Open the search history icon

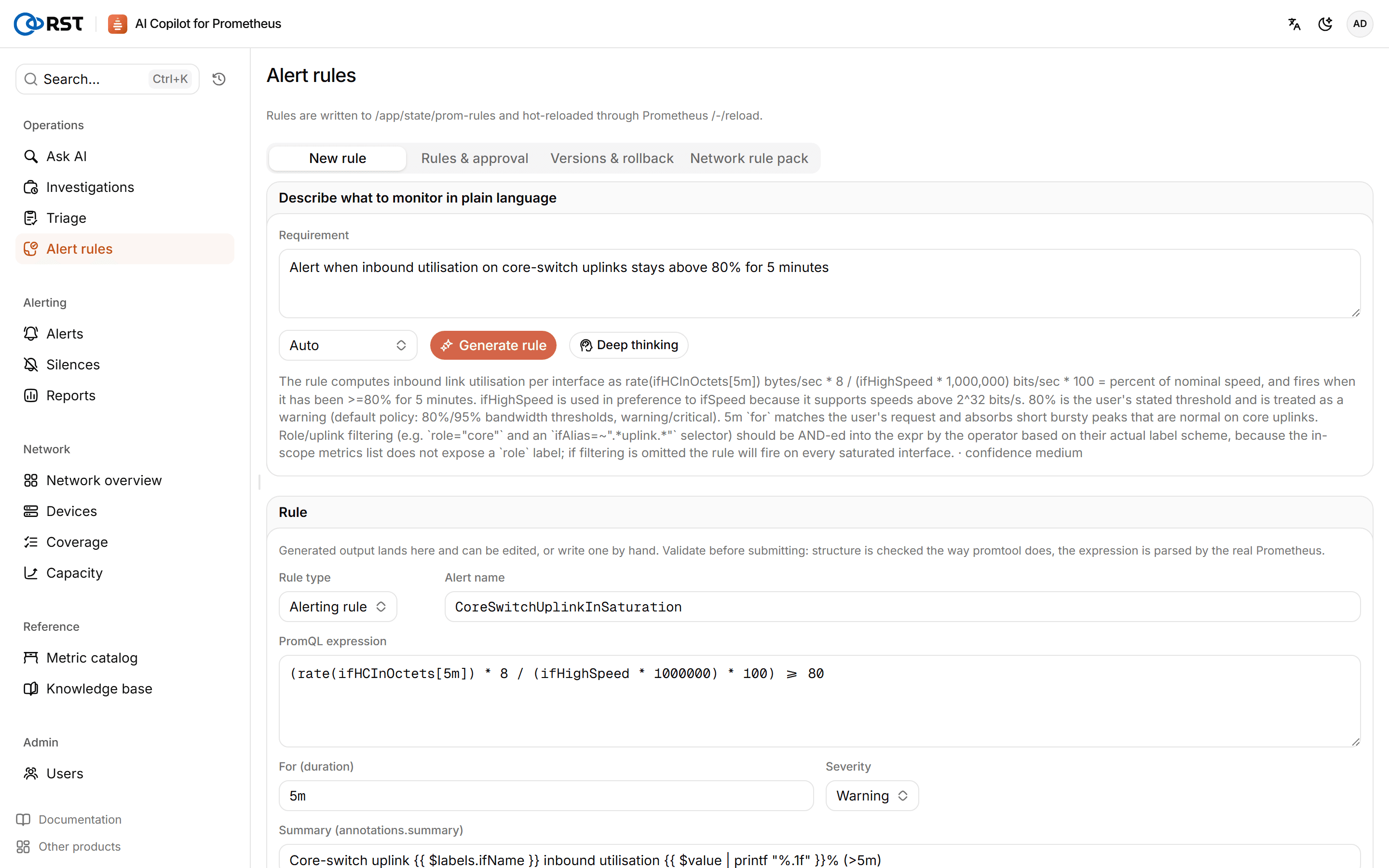[218, 79]
